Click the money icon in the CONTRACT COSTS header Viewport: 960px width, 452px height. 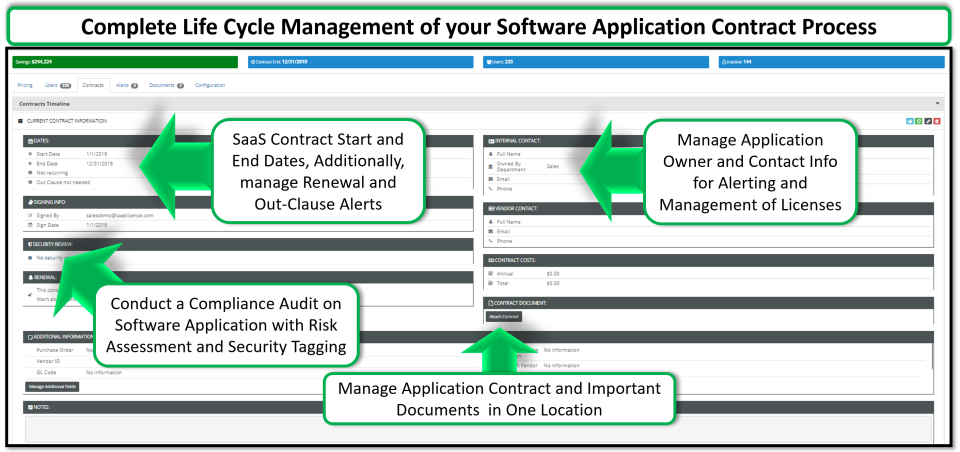(491, 260)
